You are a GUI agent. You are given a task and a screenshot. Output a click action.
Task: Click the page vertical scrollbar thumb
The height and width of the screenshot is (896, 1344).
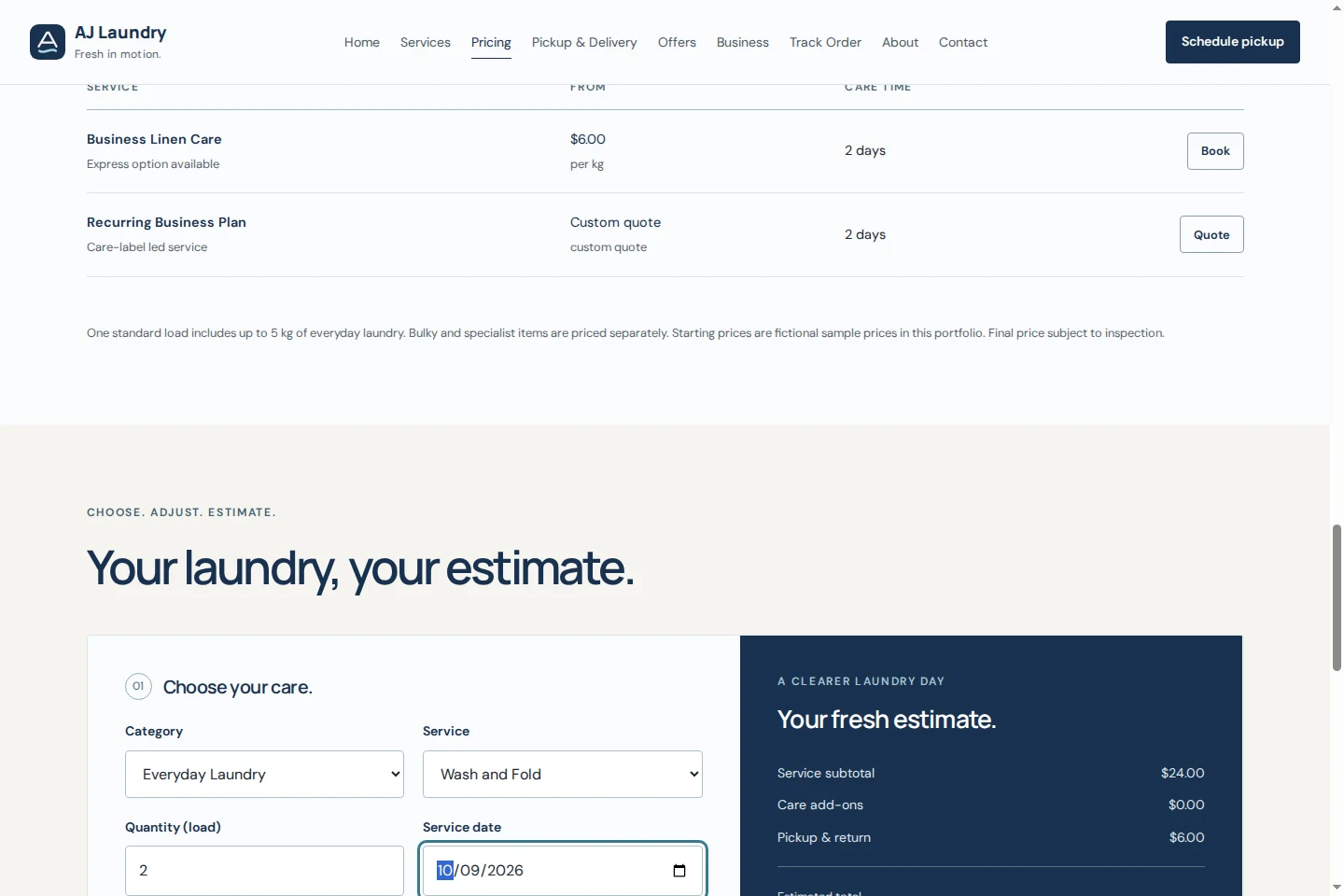(1337, 597)
